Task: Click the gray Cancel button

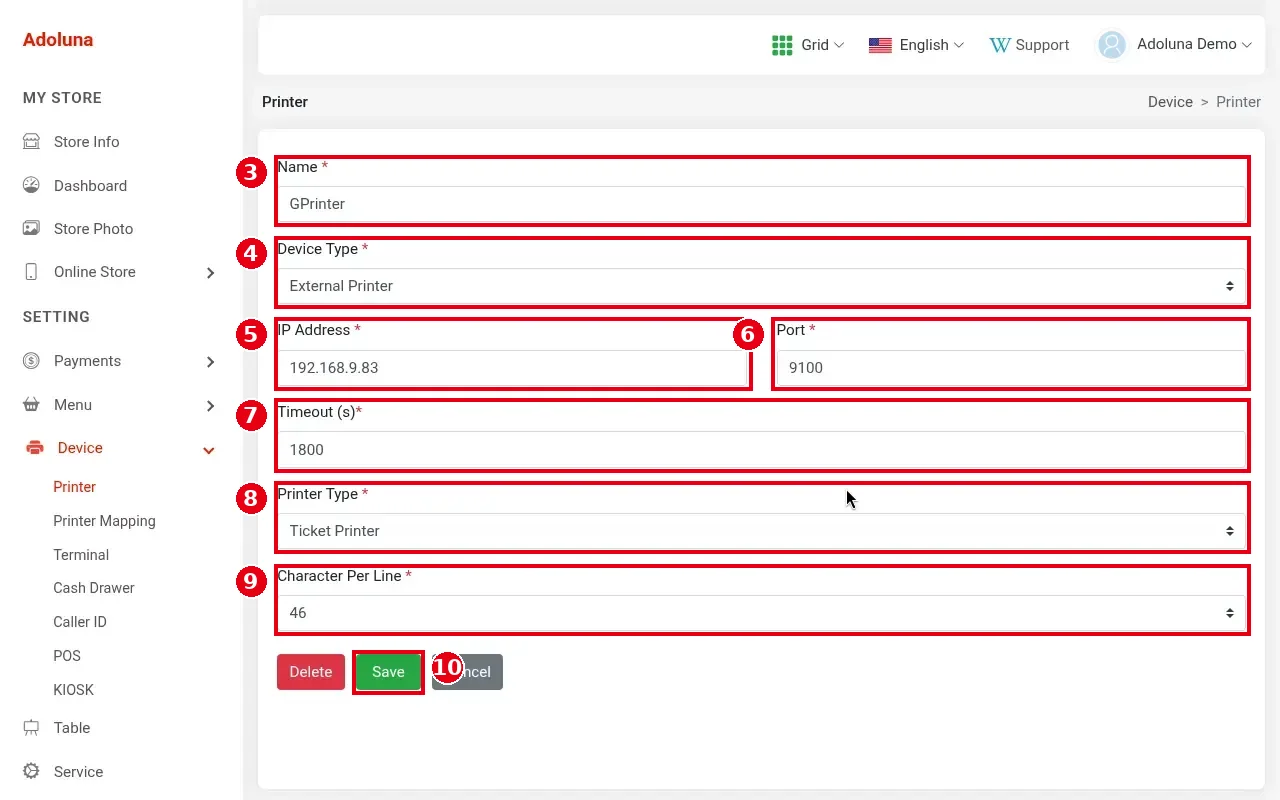Action: click(x=467, y=672)
